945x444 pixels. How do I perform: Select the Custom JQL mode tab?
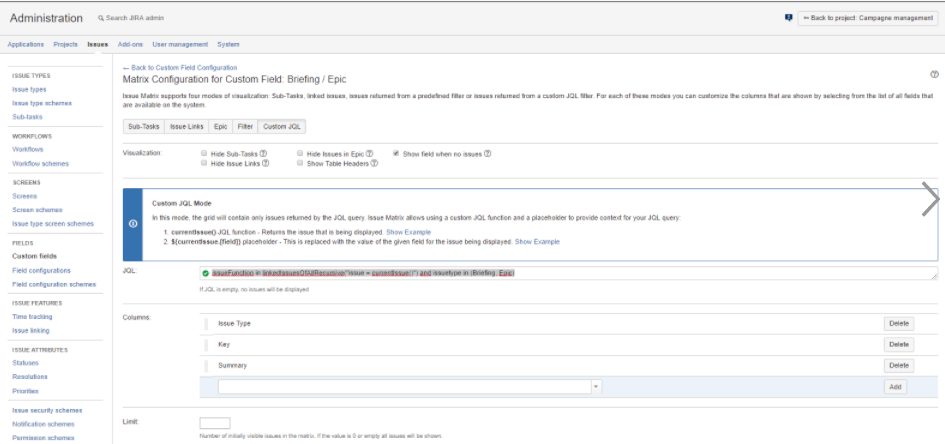pyautogui.click(x=282, y=127)
